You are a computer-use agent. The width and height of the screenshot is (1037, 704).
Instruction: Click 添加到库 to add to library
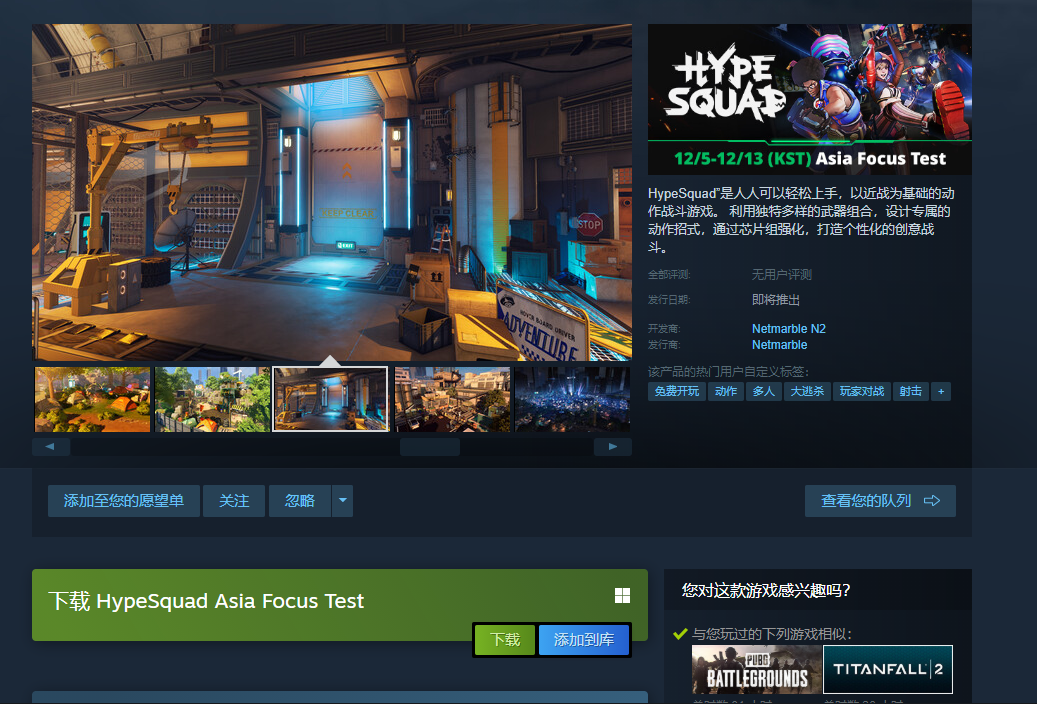tap(584, 639)
